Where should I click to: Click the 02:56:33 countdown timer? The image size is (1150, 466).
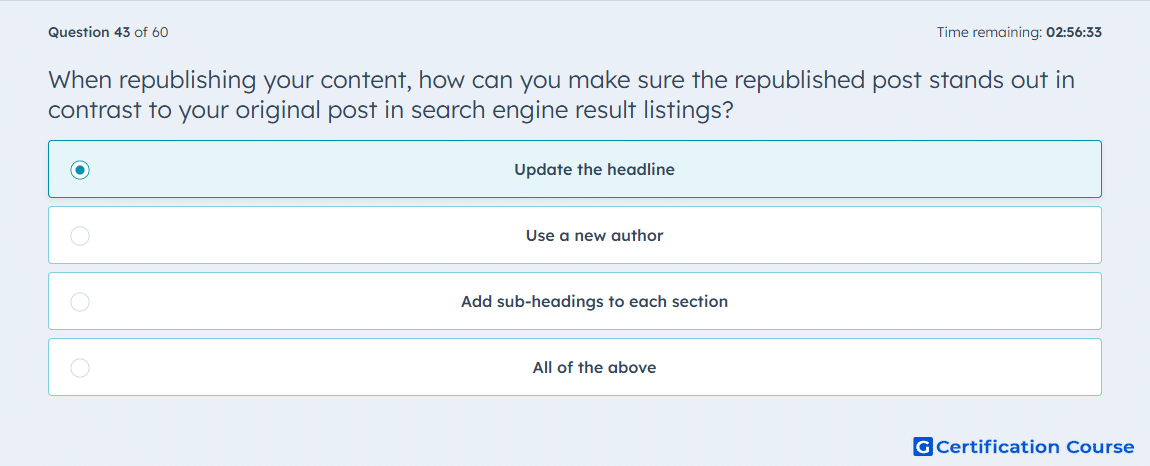(x=1074, y=32)
